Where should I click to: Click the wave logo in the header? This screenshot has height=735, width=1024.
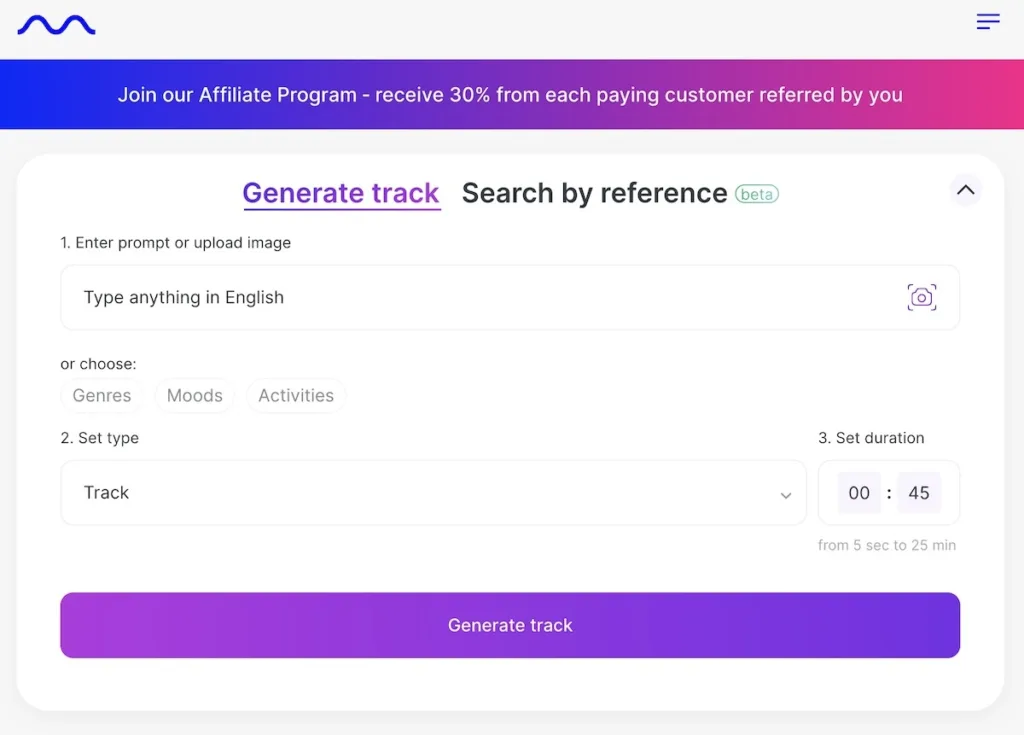pos(56,25)
